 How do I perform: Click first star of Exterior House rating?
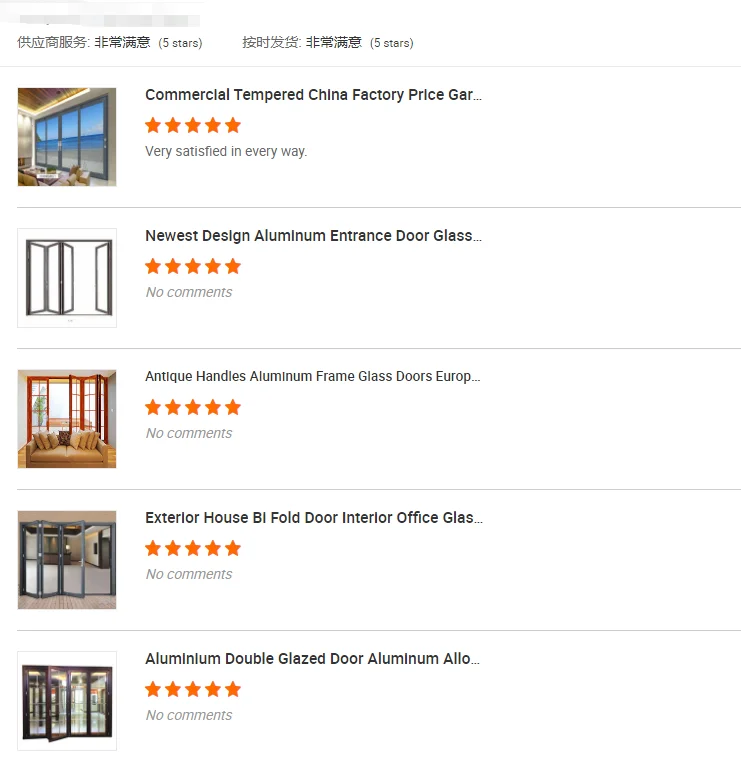tap(153, 548)
